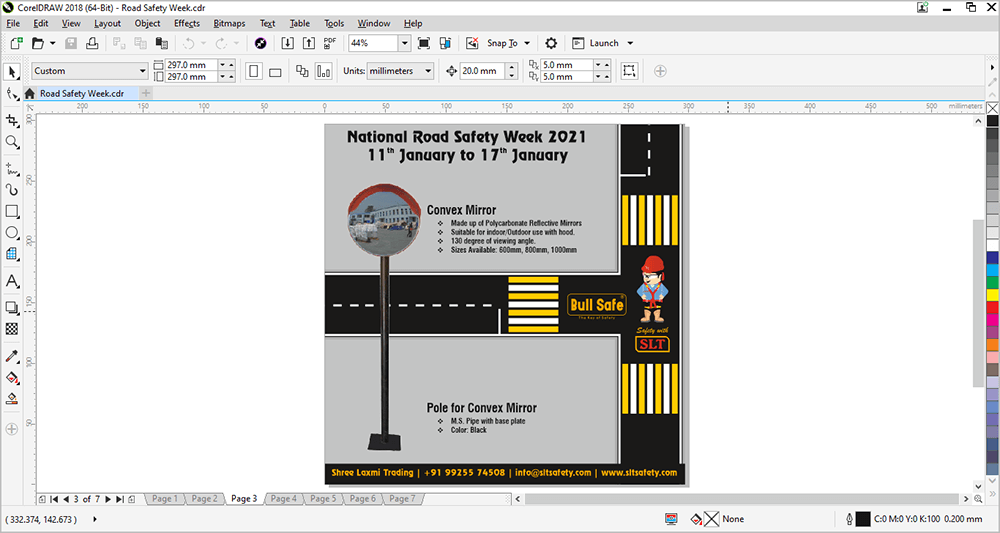Select the Interactive Fill tool
This screenshot has width=1000, height=533.
[x=11, y=377]
